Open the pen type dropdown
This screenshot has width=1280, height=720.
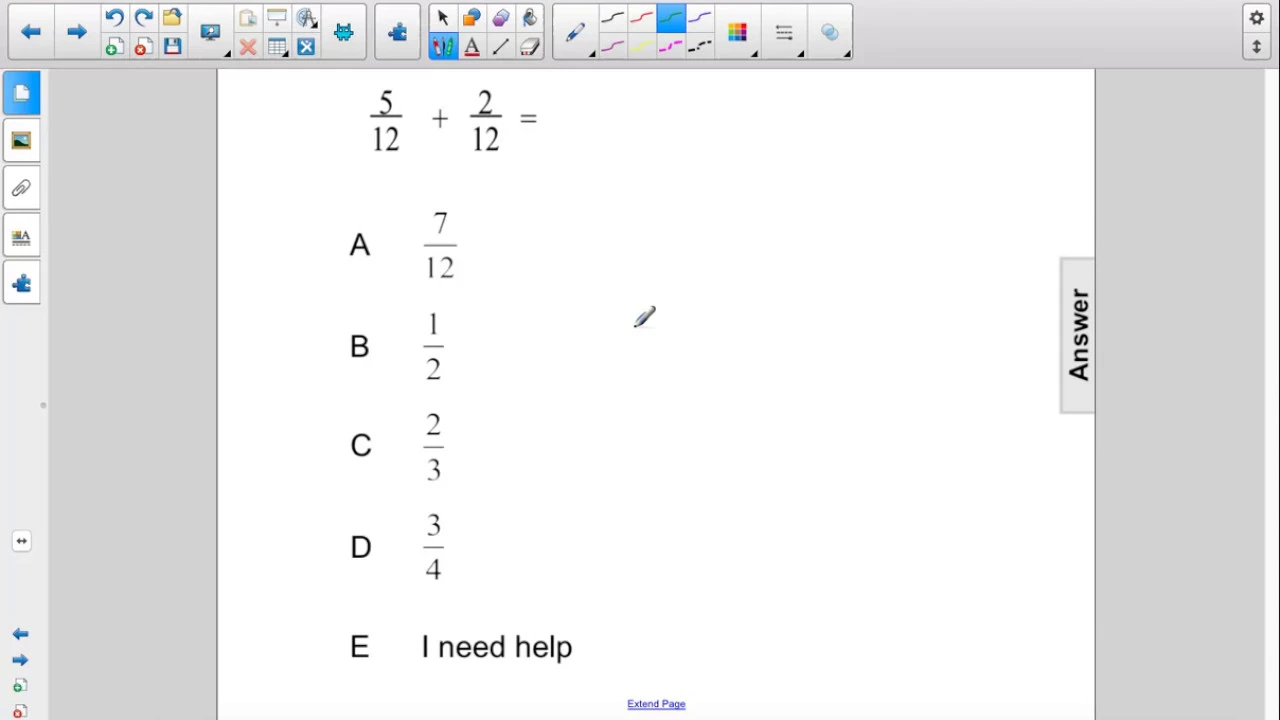[575, 32]
